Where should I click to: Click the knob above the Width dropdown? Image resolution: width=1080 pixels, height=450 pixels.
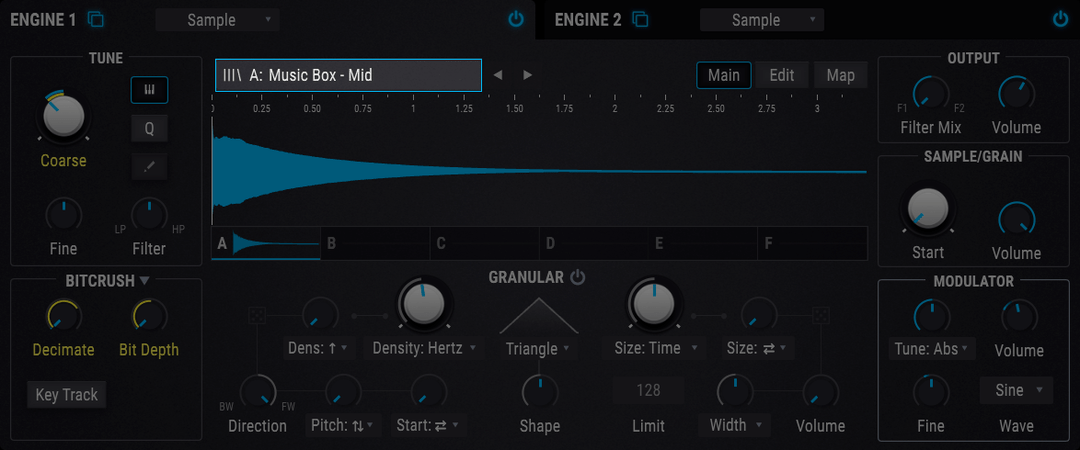coord(735,392)
